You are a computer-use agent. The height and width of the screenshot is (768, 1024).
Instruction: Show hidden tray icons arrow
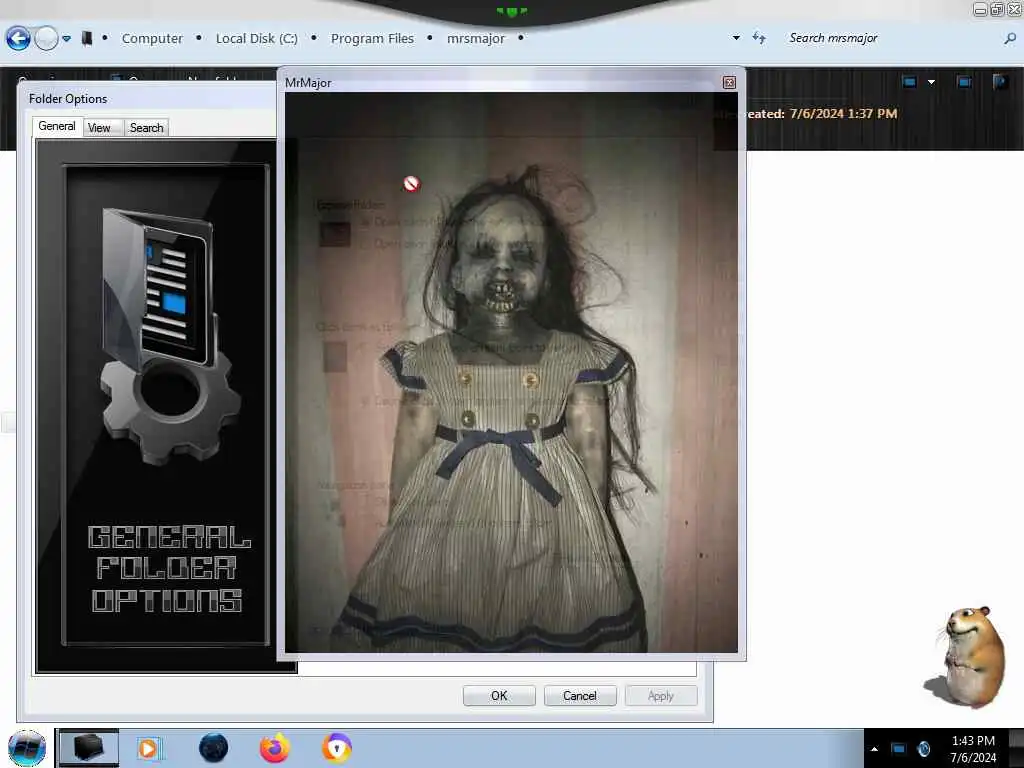[874, 749]
